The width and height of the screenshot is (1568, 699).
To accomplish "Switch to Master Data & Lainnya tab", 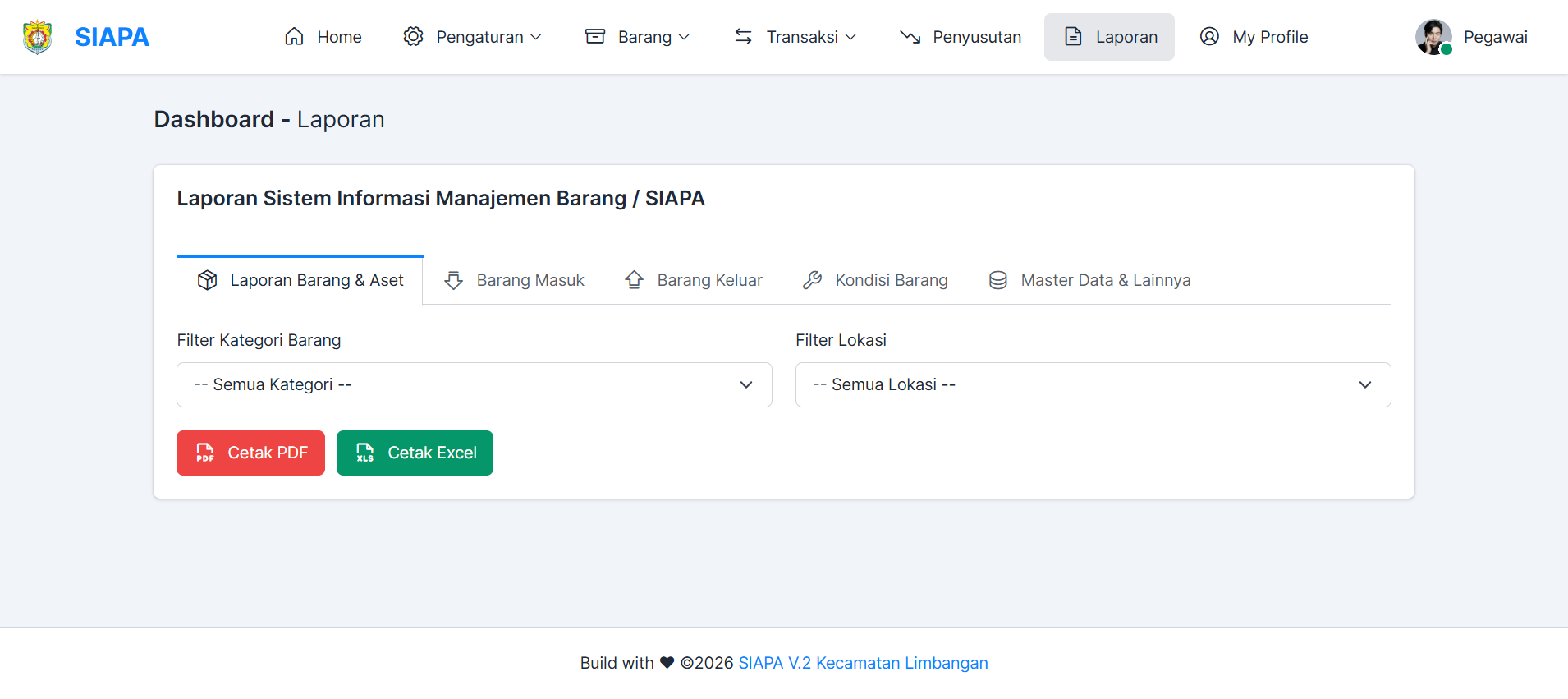I will coord(1089,280).
